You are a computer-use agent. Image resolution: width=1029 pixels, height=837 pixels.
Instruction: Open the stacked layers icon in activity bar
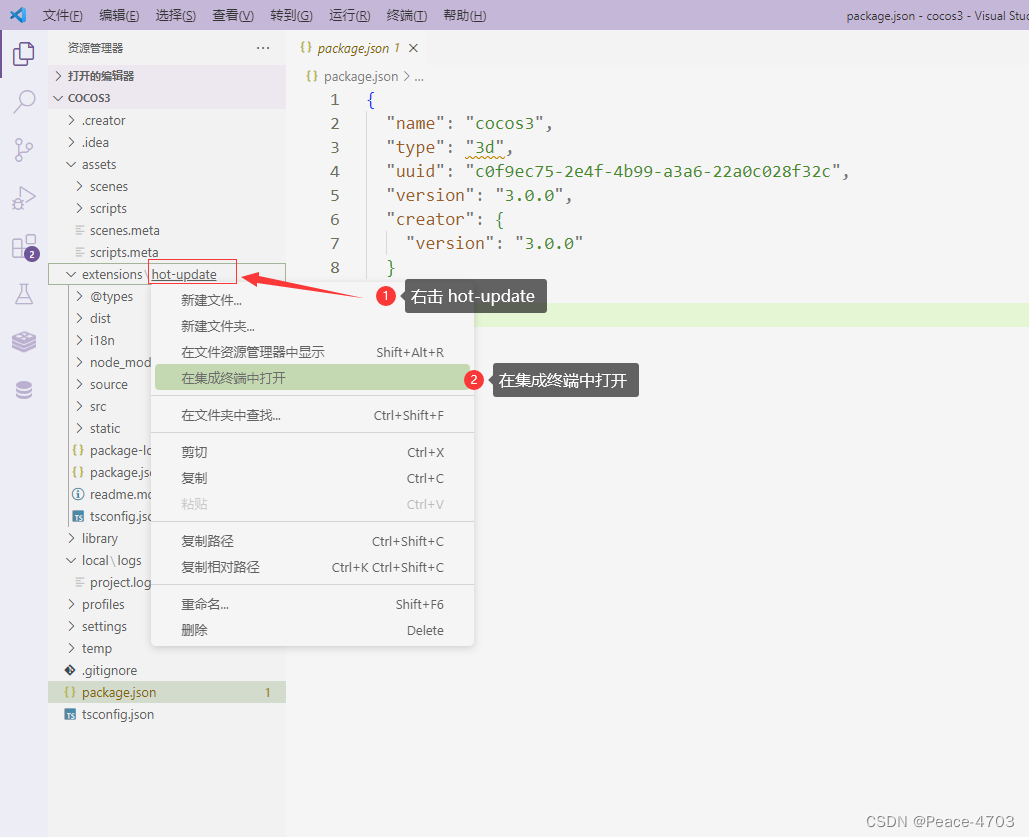click(x=24, y=341)
